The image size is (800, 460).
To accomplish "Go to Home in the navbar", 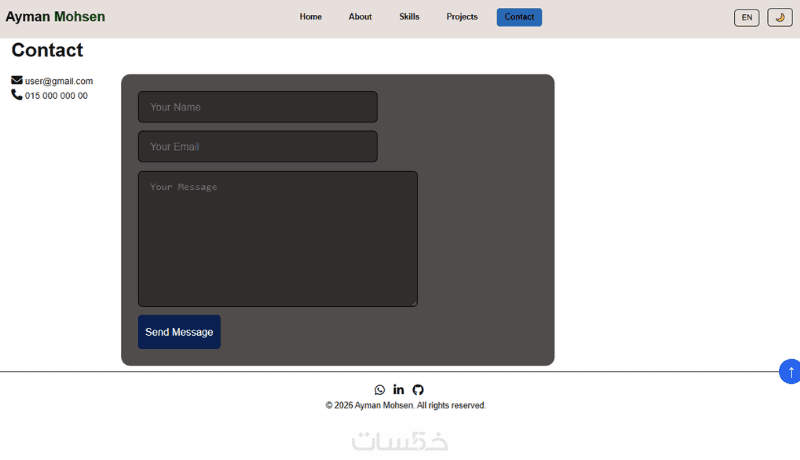I will coord(310,17).
